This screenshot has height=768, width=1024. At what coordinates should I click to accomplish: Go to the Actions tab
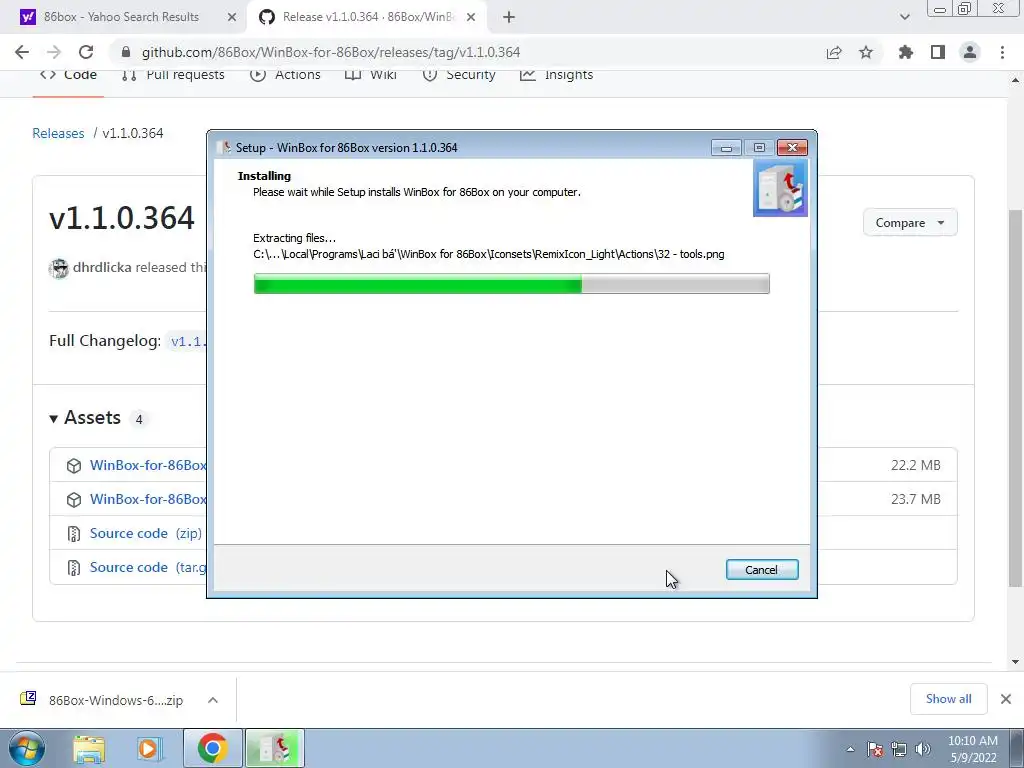(285, 74)
